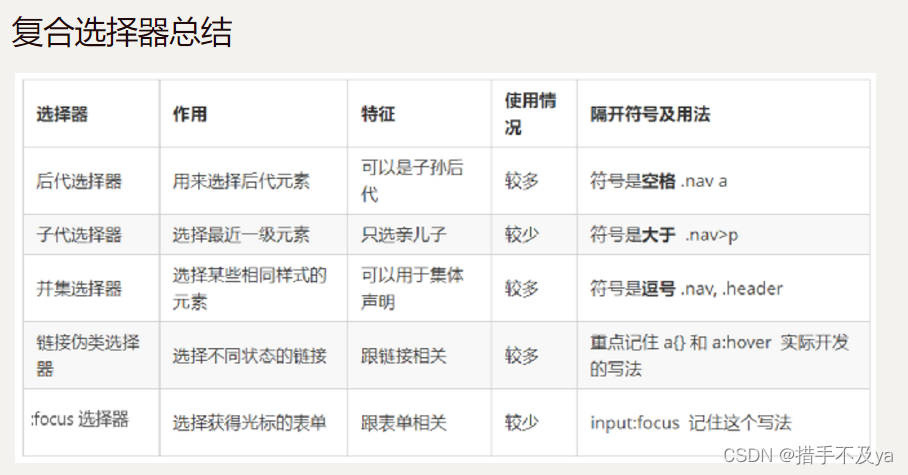Click the heading 复合选择器总结
This screenshot has width=908, height=475.
(122, 32)
